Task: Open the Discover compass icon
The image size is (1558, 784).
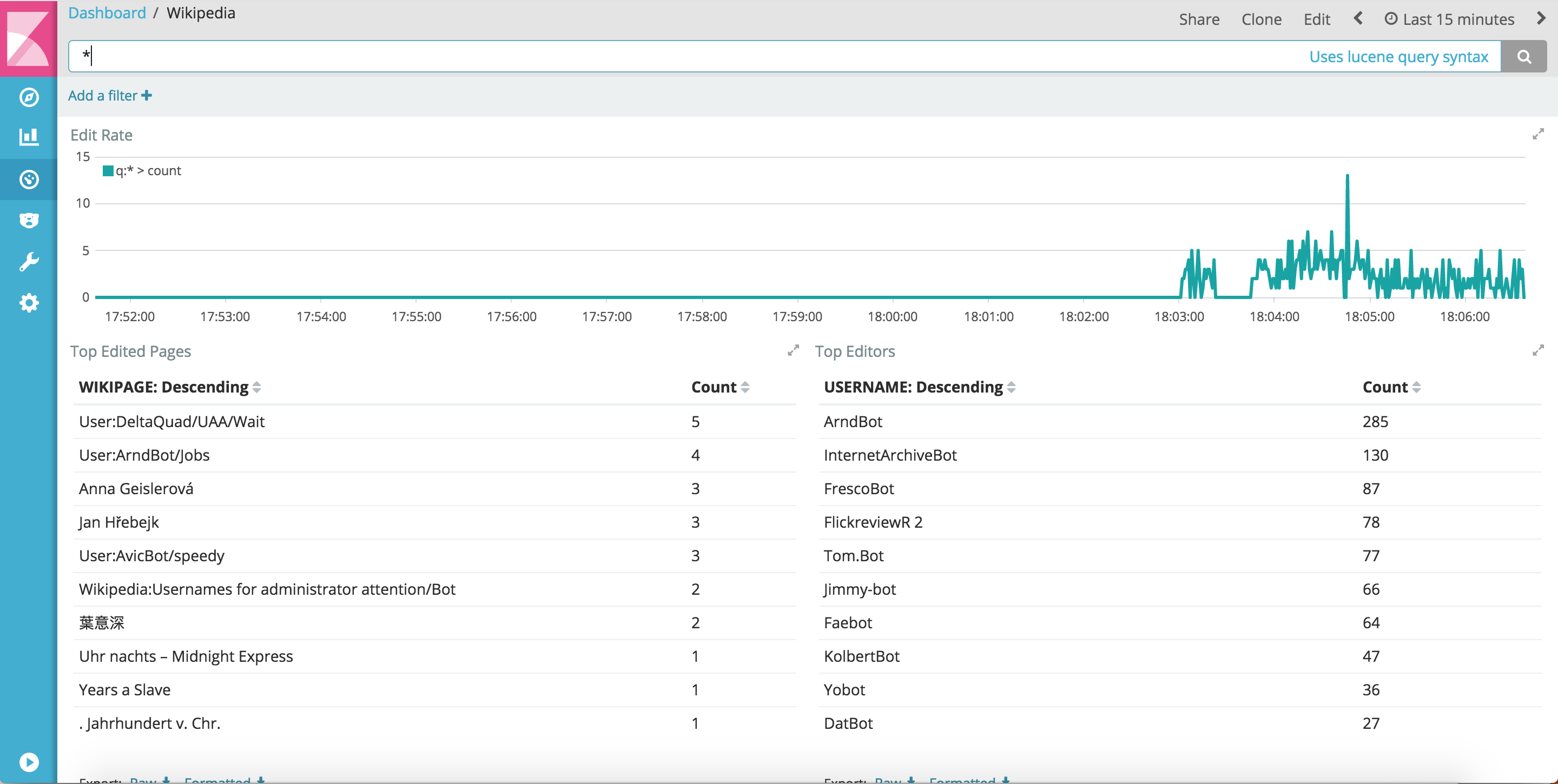Action: click(29, 97)
